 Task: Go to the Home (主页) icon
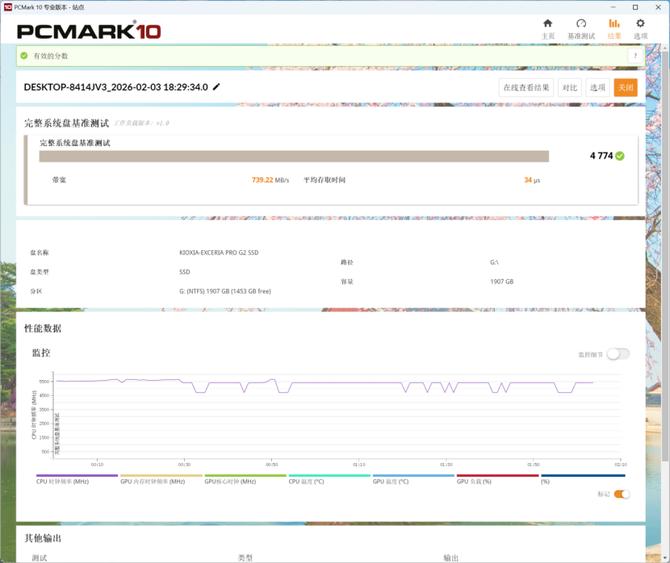tap(547, 23)
